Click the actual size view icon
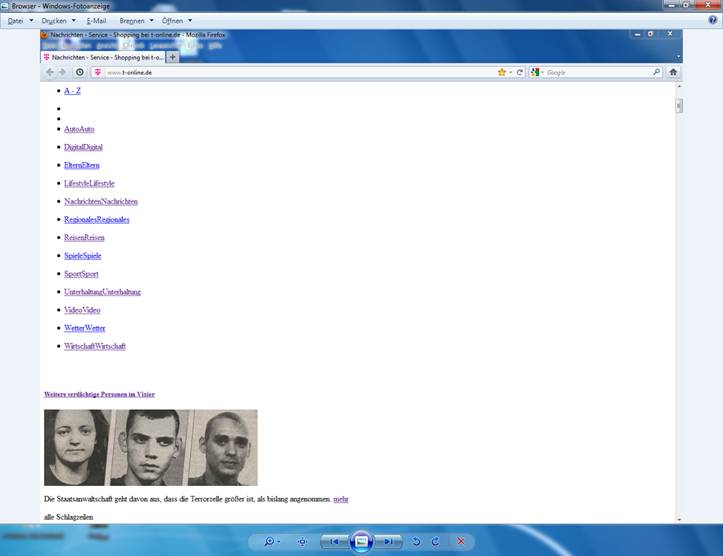Screen dimensions: 723x556 (x=302, y=541)
